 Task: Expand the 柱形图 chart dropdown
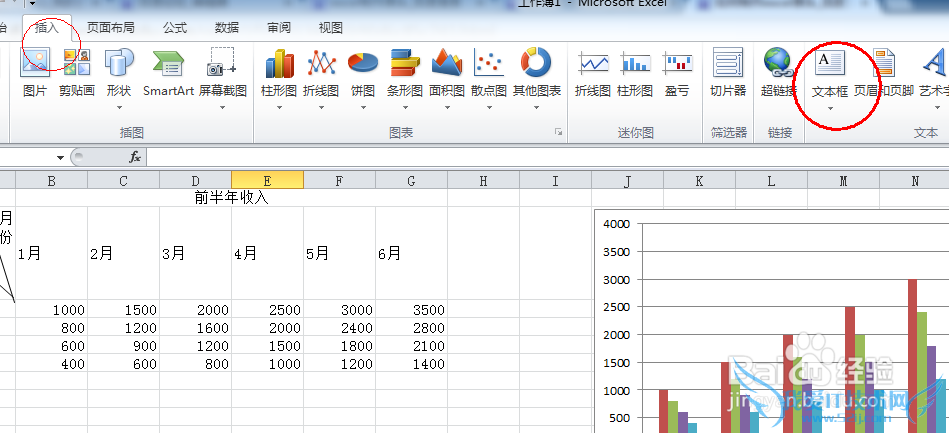(279, 107)
